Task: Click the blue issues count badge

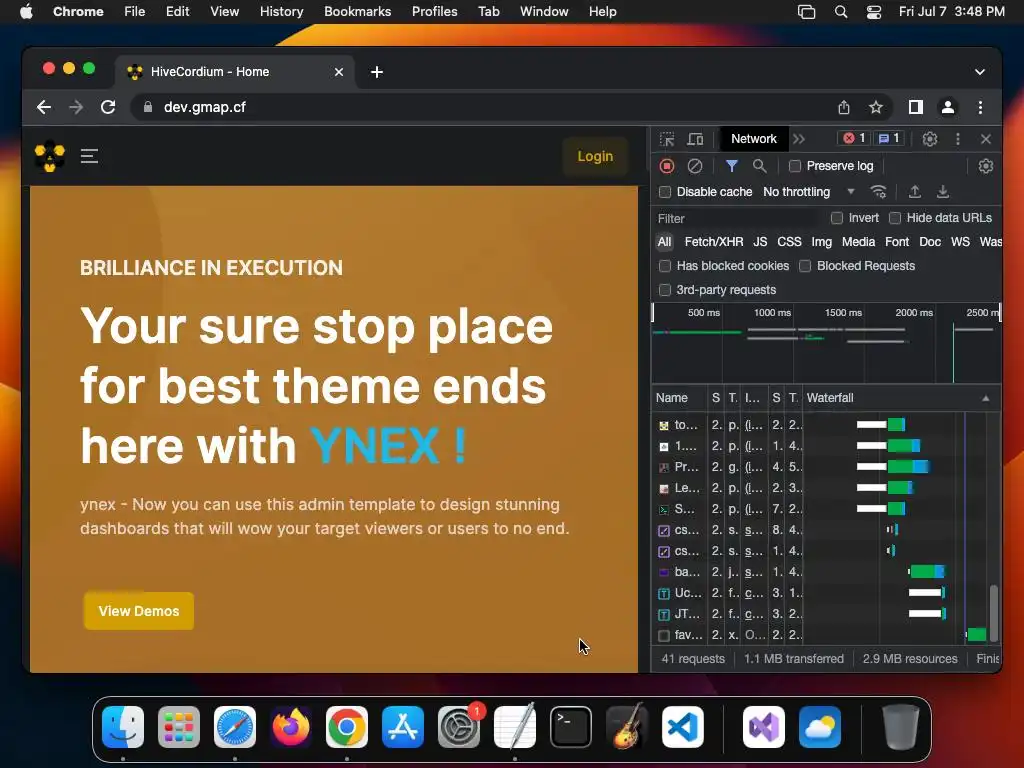Action: coord(889,138)
